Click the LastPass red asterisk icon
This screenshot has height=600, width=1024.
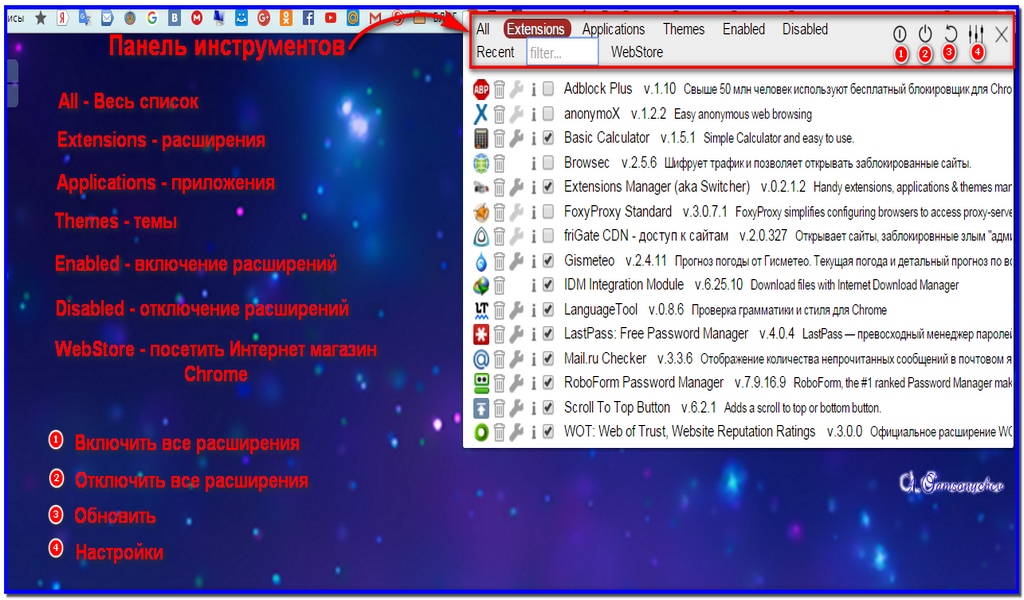click(x=481, y=334)
